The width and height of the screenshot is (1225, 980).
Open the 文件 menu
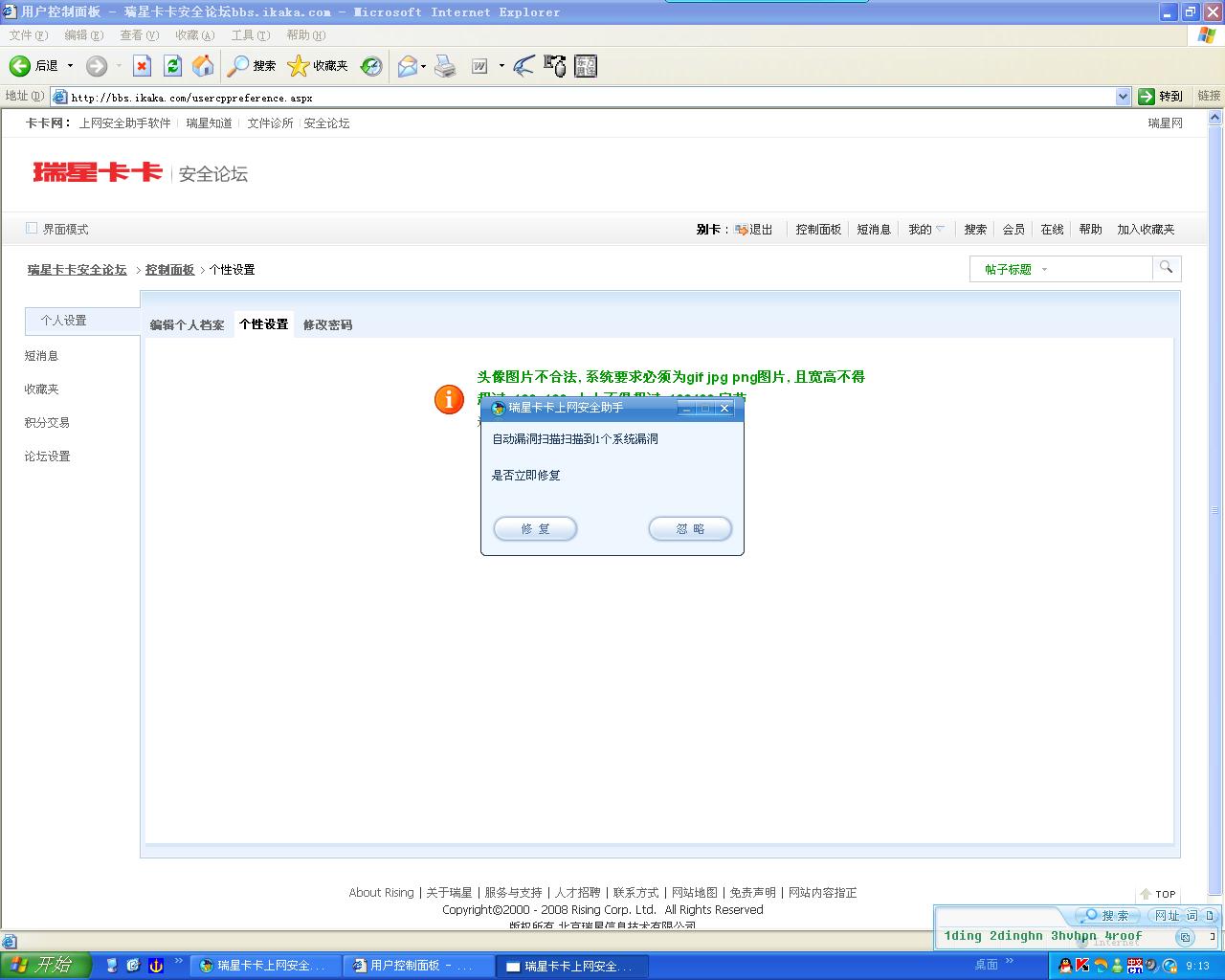(29, 35)
